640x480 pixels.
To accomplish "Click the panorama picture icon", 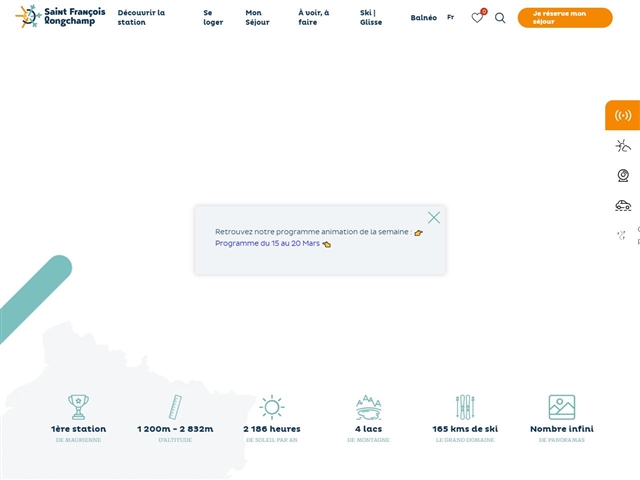I will tap(562, 406).
